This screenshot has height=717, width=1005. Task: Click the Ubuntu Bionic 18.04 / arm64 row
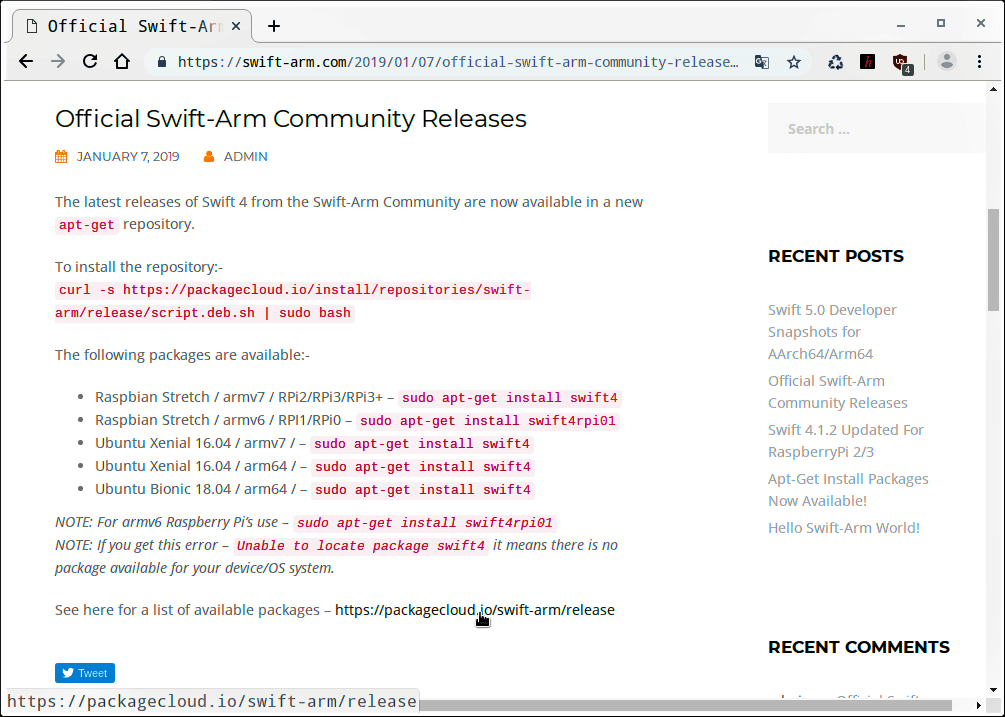(x=314, y=490)
